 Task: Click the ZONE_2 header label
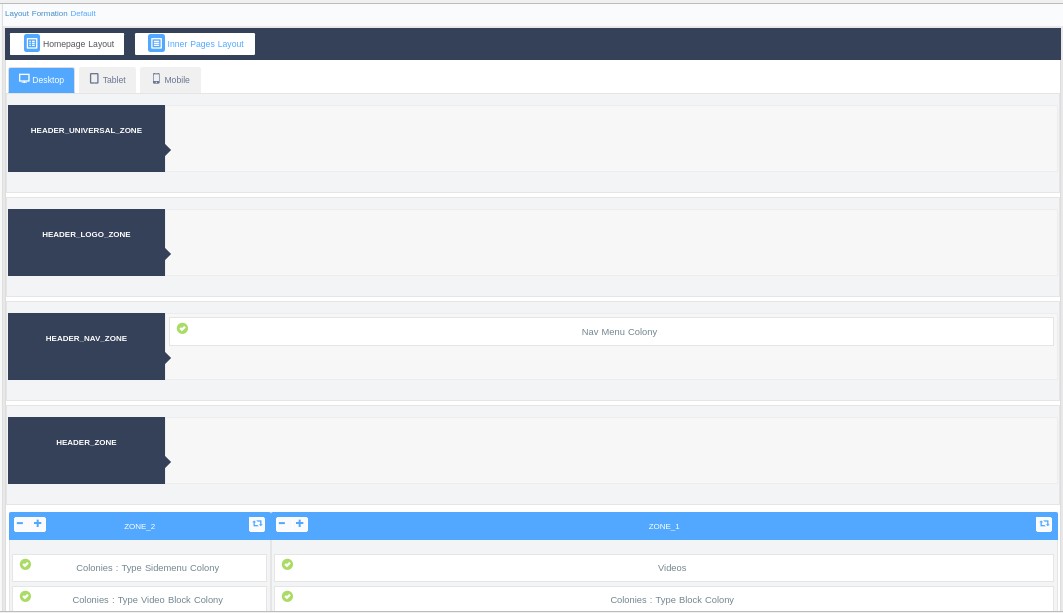[140, 526]
